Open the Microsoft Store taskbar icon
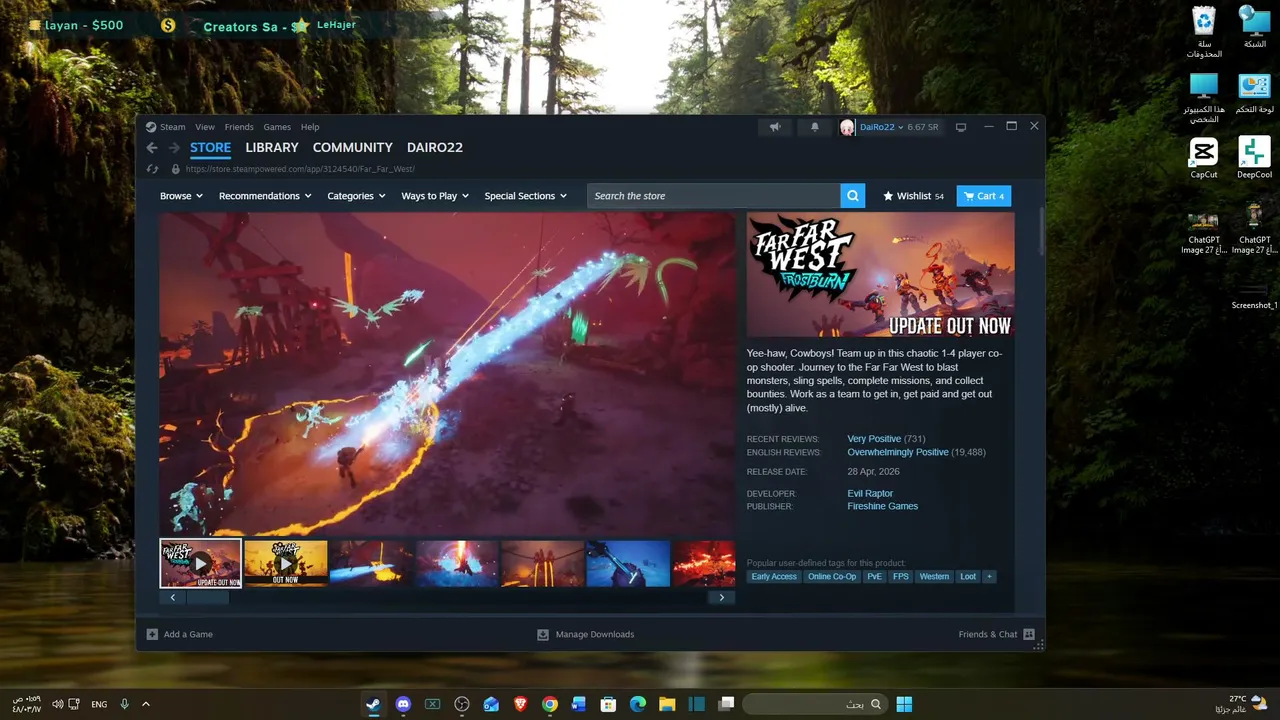 608,704
